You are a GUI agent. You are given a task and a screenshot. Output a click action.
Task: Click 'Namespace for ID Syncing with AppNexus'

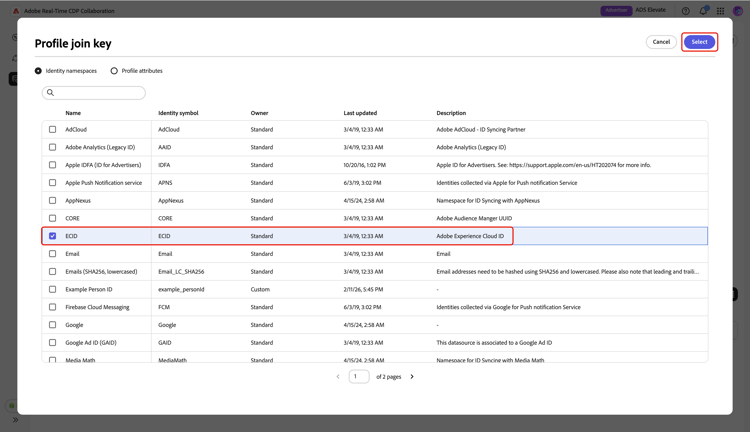click(x=488, y=200)
